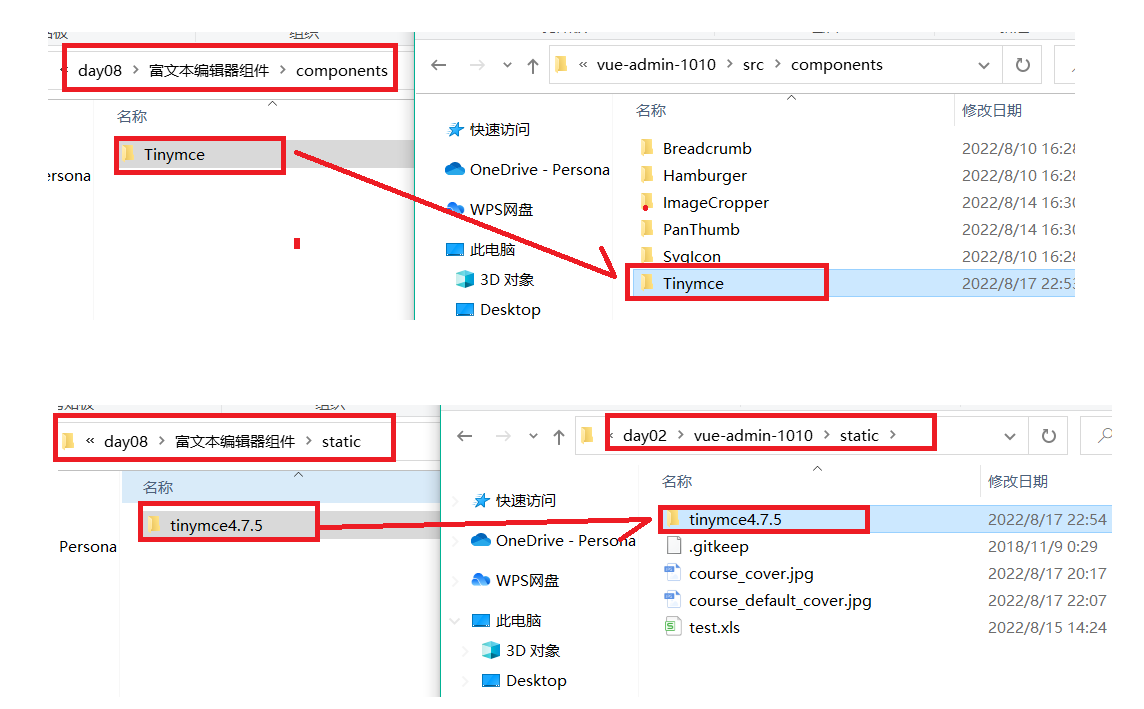Expand Desktop node in day02 static window
This screenshot has width=1144, height=709.
click(465, 681)
